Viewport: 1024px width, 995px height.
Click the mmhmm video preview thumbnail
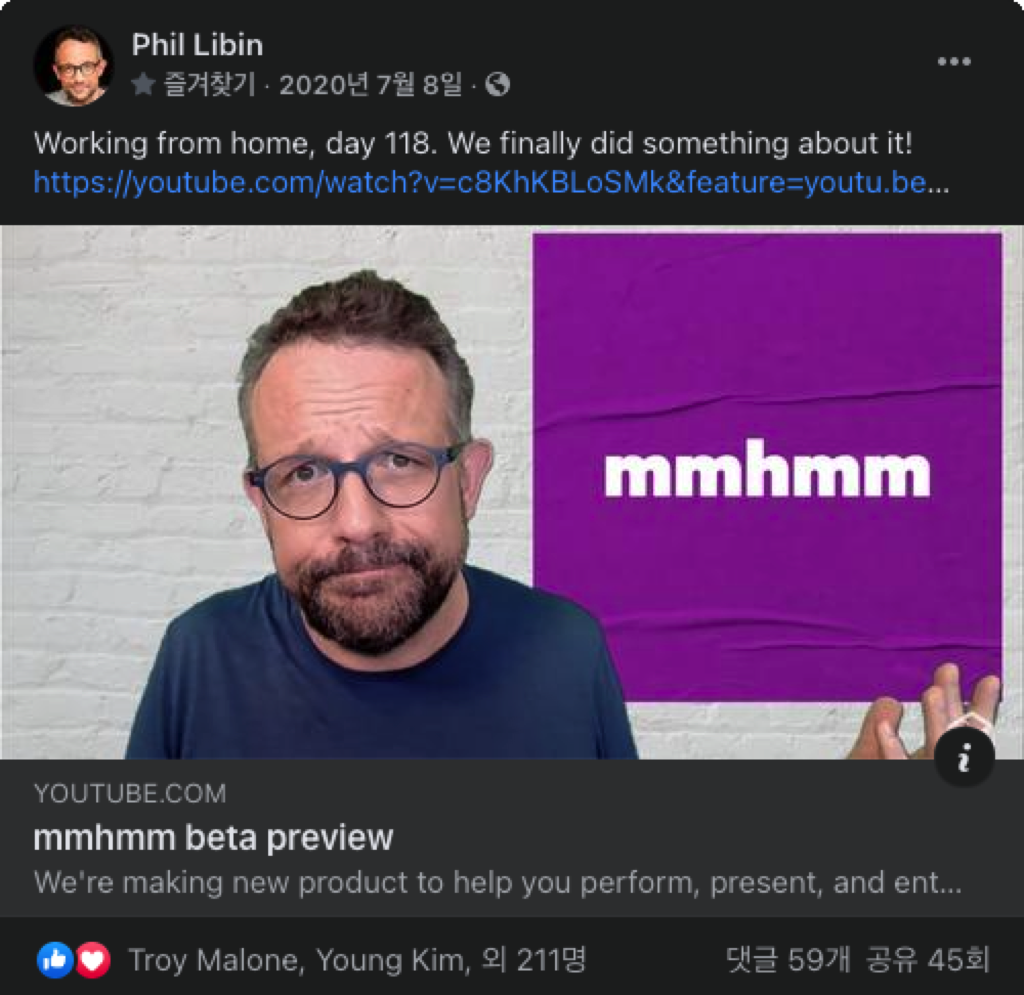512,492
